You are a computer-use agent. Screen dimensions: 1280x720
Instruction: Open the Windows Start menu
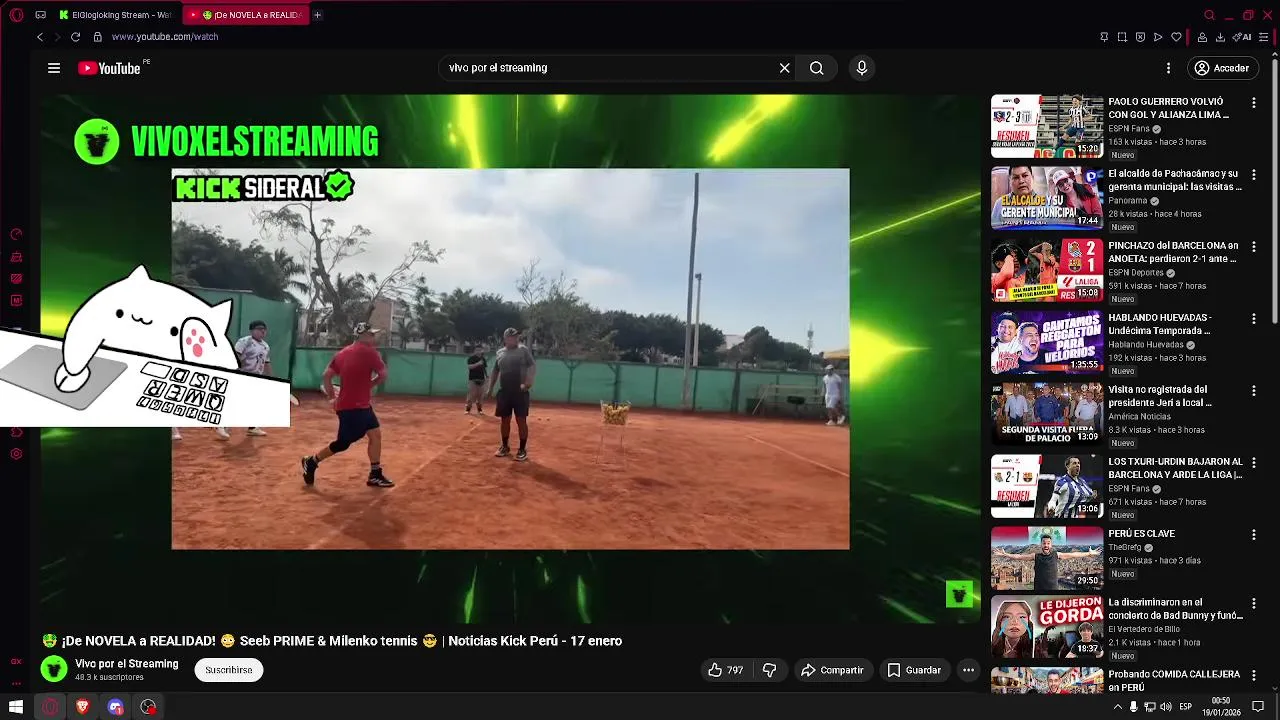(x=16, y=707)
